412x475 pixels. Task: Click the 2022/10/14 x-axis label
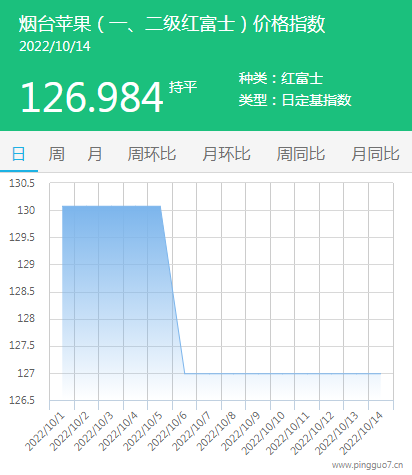coord(362,433)
